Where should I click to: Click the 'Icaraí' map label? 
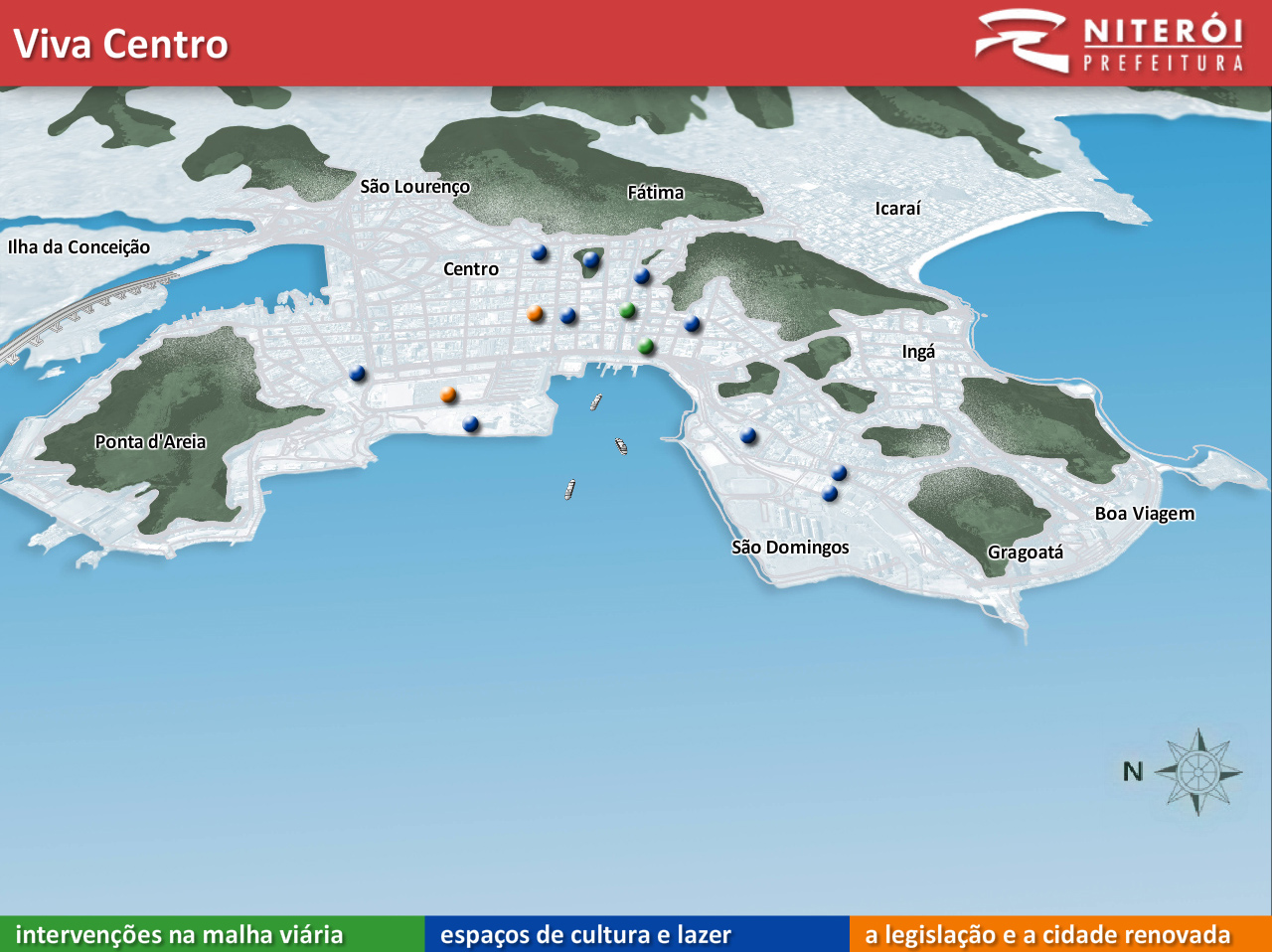point(897,208)
